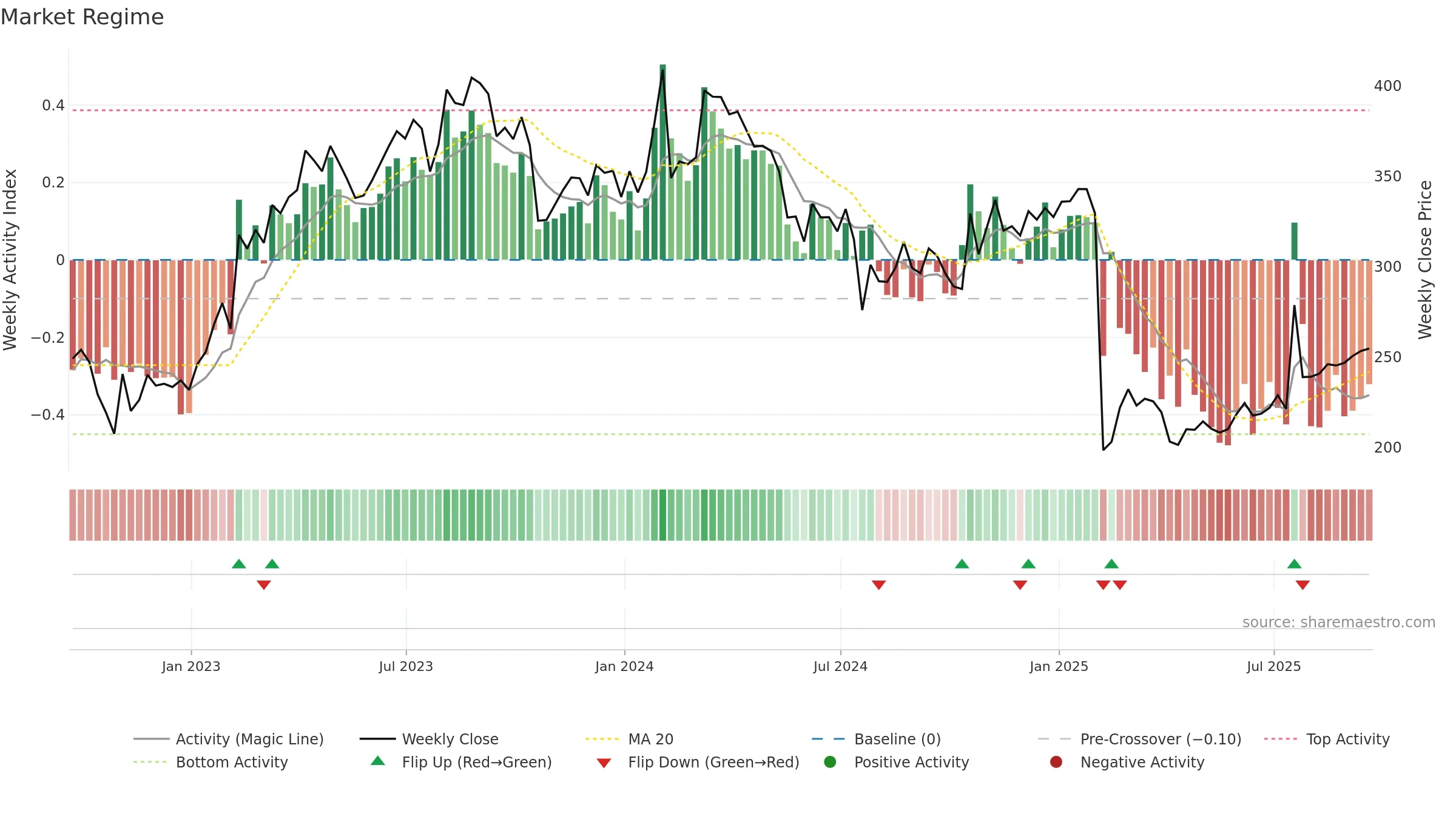Screen dimensions: 1456x819
Task: Click the 400 price axis tick label
Action: [x=1388, y=86]
